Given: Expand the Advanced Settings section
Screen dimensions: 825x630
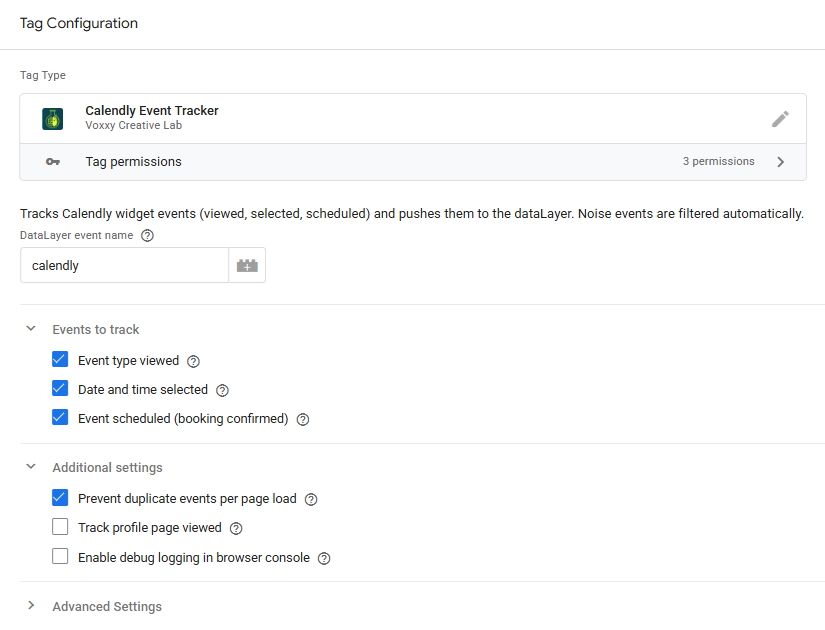Looking at the screenshot, I should 31,606.
